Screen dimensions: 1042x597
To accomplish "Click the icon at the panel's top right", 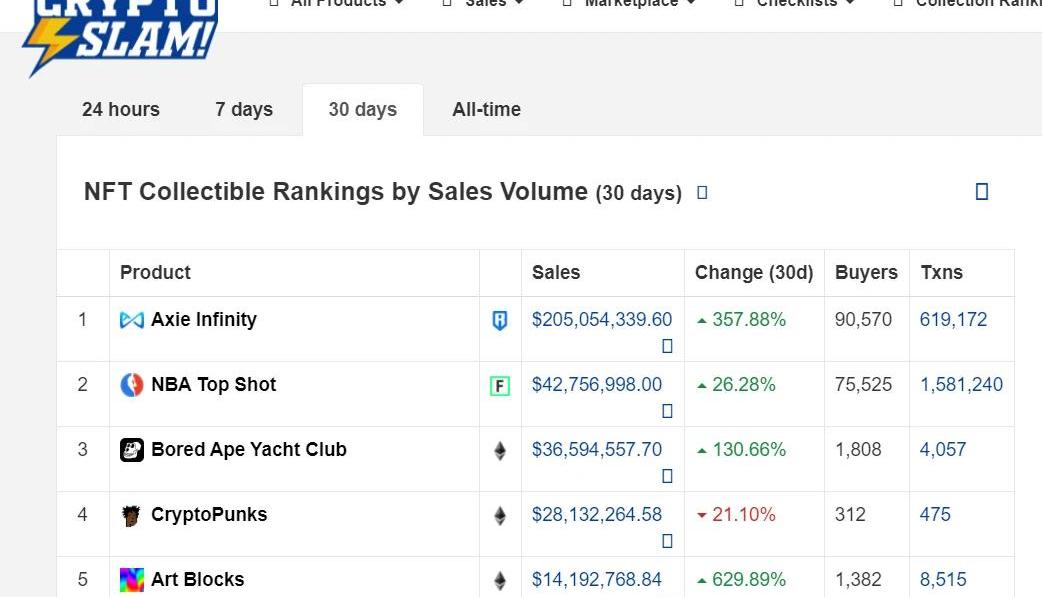I will pyautogui.click(x=982, y=192).
